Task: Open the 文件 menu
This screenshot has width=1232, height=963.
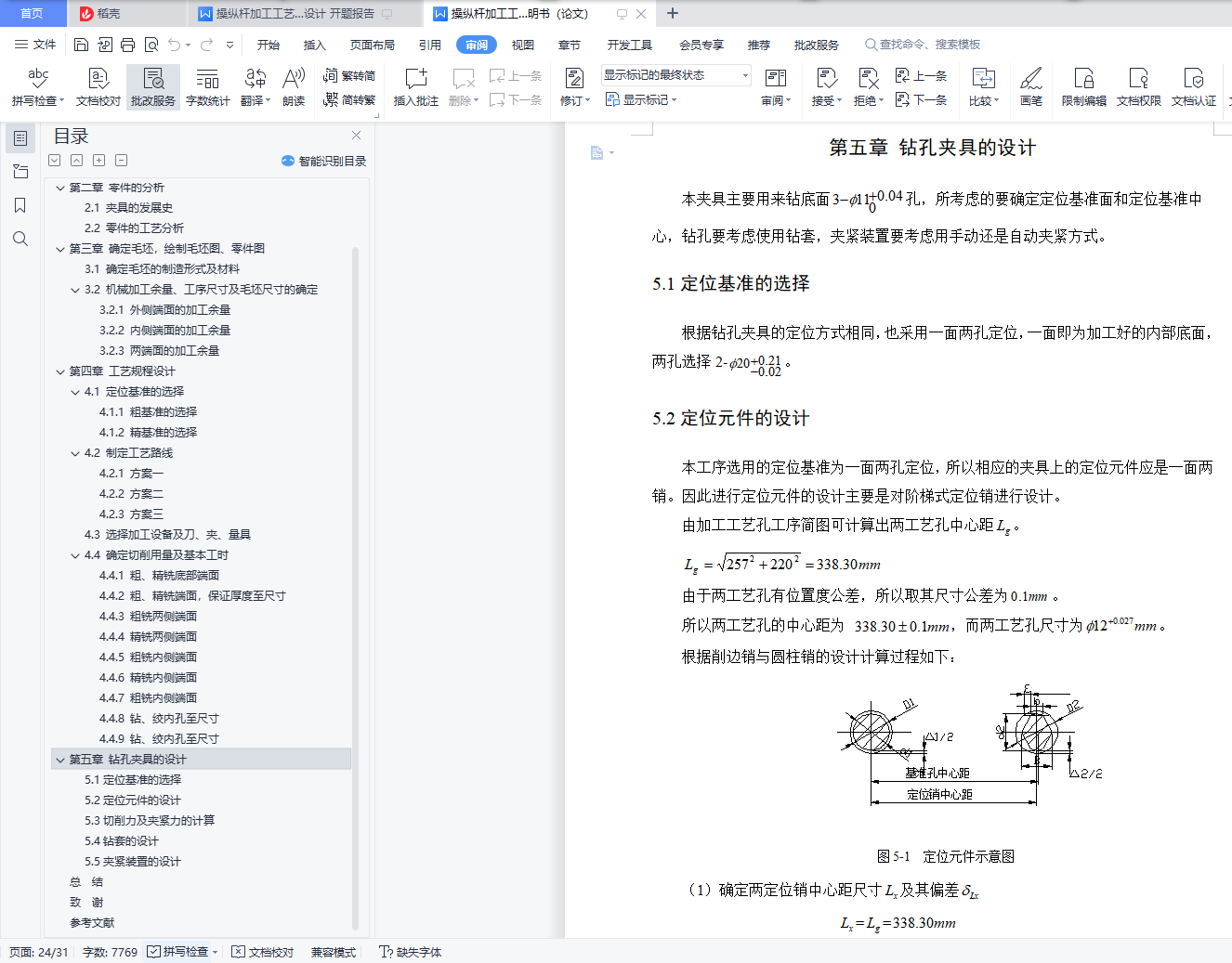Action: click(x=35, y=45)
